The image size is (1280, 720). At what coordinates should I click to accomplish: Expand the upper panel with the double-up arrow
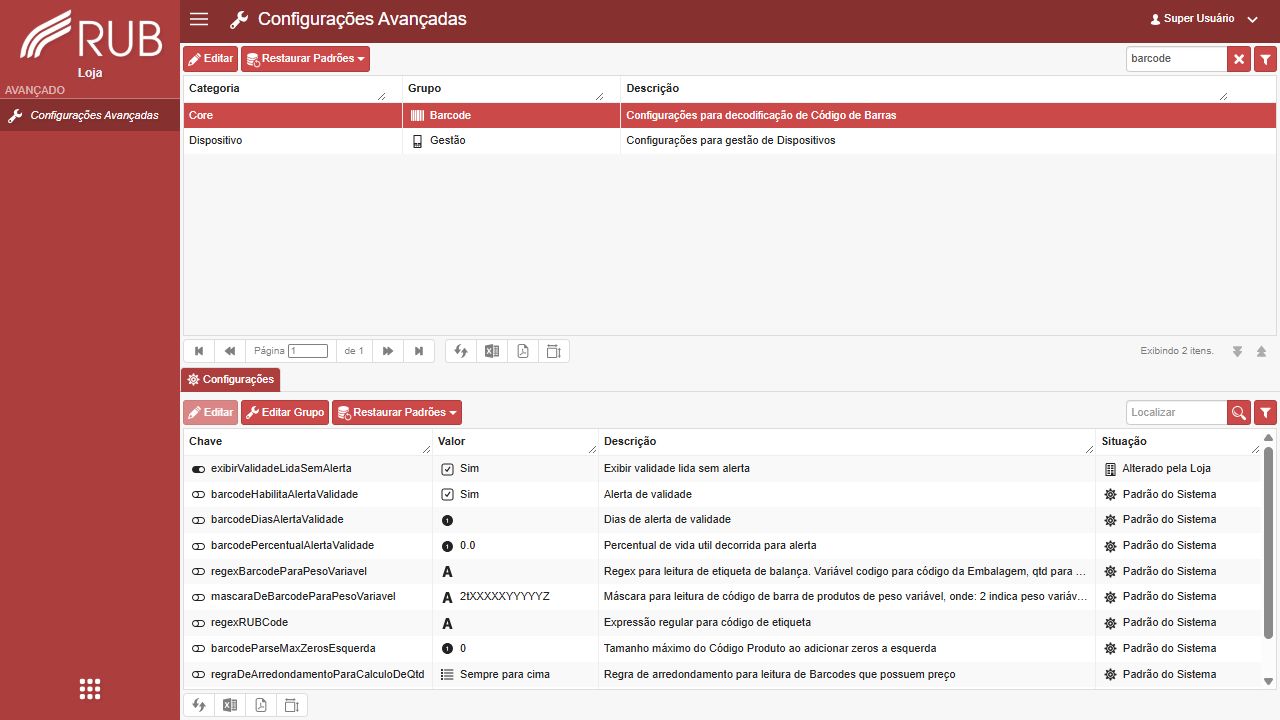coord(1262,351)
